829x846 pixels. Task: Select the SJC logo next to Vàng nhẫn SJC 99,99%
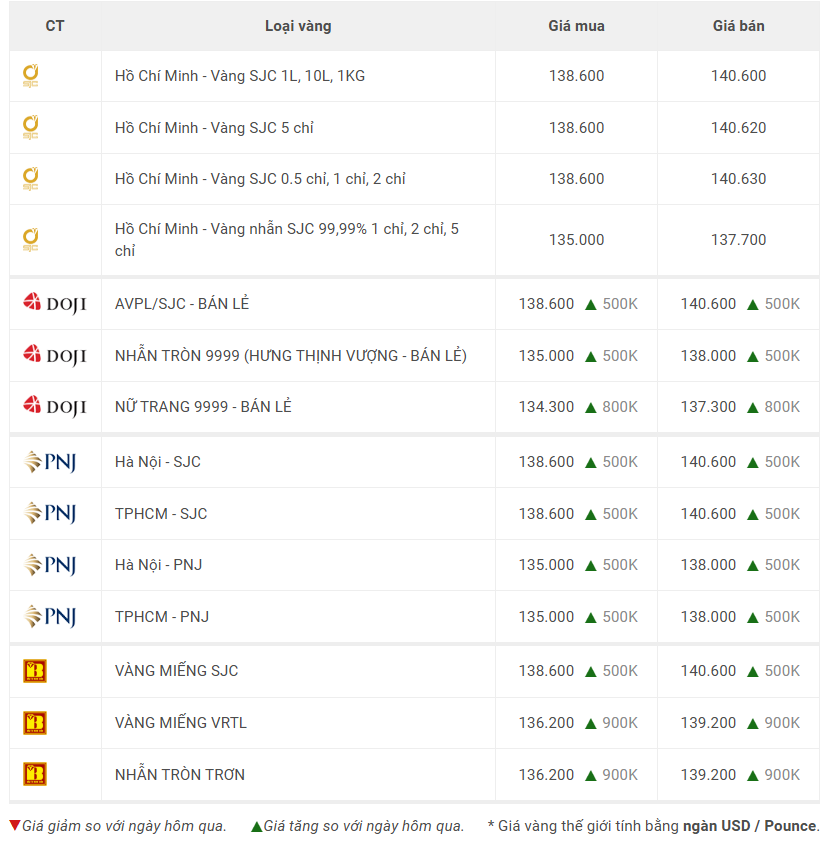[31, 240]
